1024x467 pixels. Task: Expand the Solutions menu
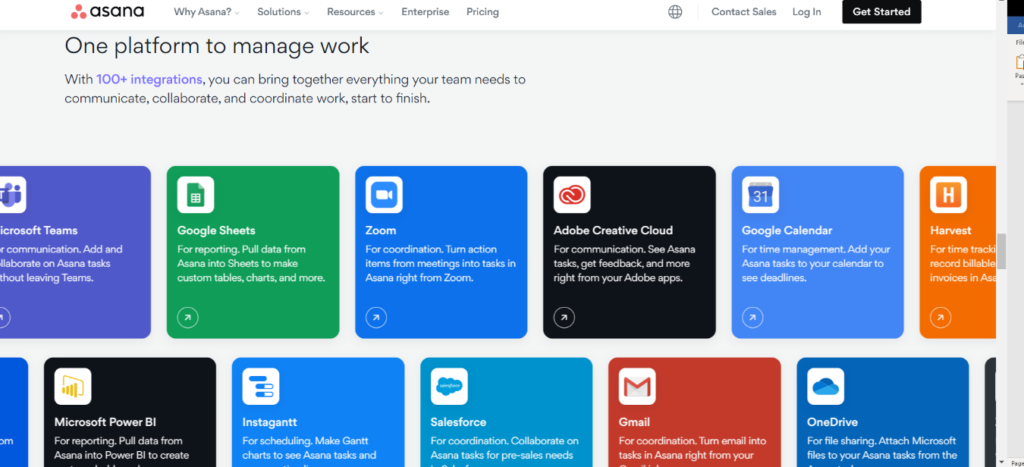[x=283, y=12]
